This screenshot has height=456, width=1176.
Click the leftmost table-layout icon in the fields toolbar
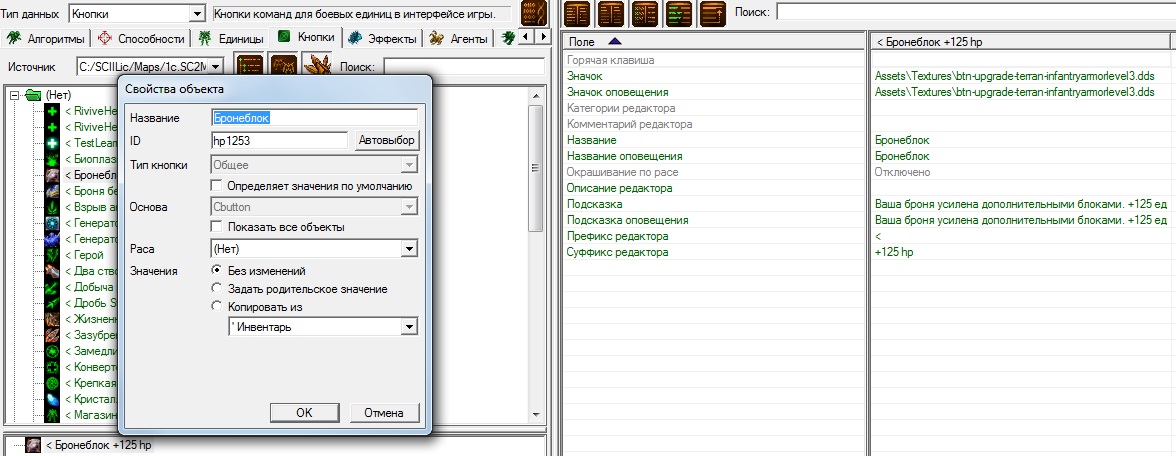pos(577,13)
